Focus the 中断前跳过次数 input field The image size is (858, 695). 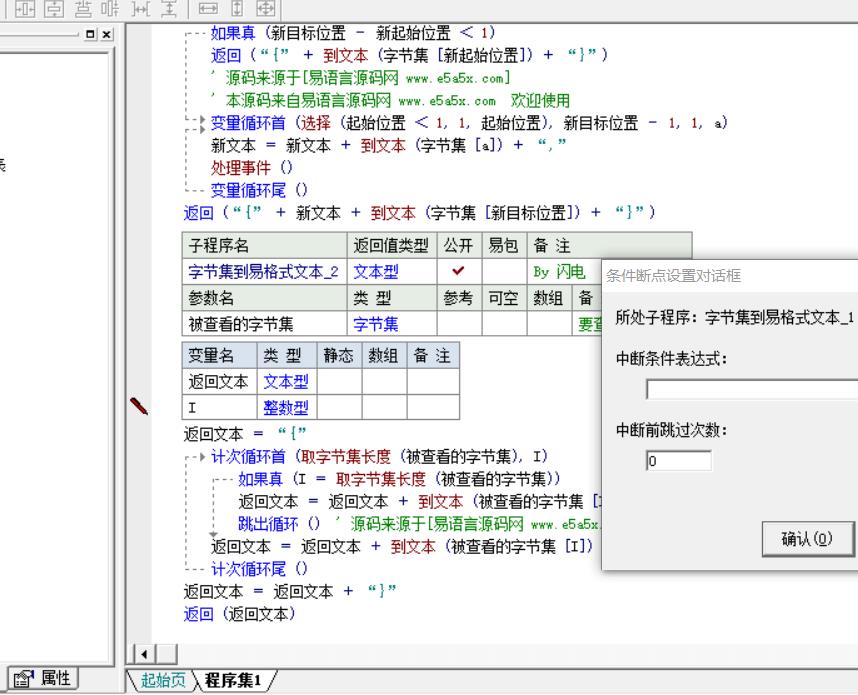coord(679,461)
